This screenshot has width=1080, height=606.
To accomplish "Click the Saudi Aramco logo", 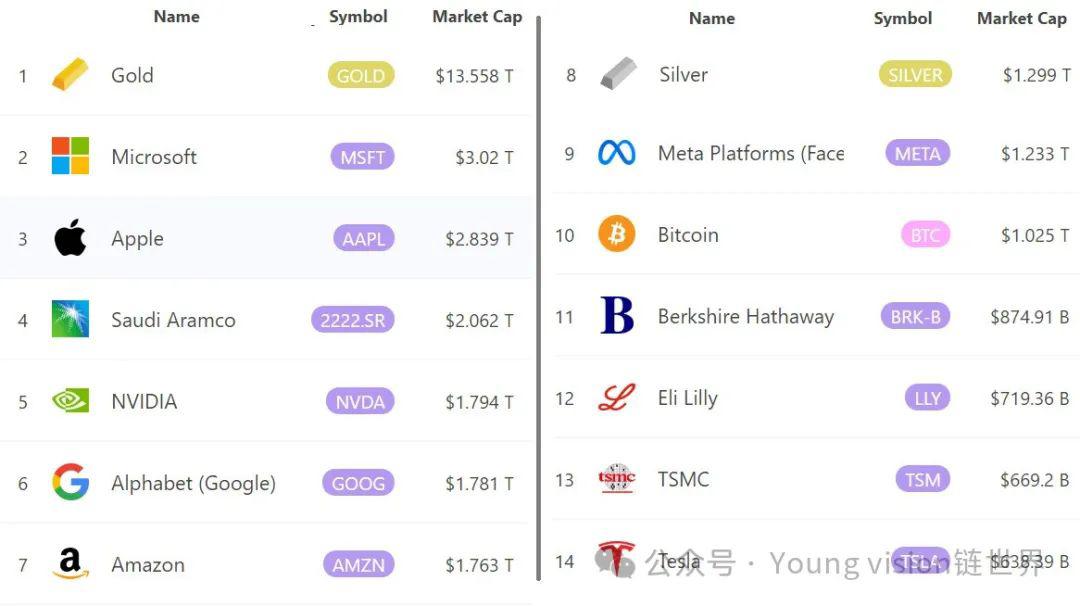I will coord(70,319).
